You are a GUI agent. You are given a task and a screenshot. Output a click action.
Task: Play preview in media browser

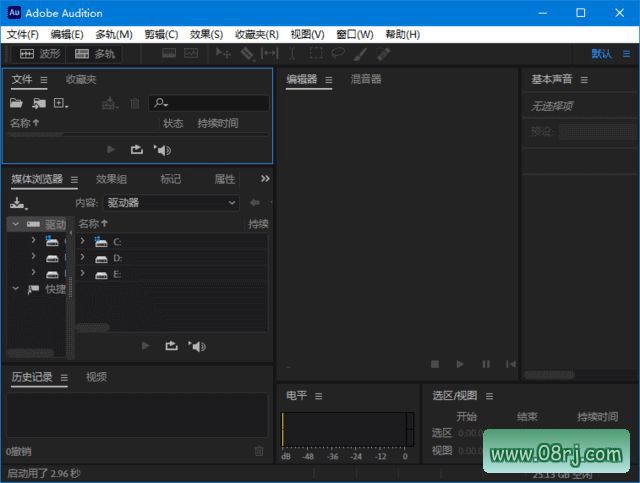click(145, 346)
